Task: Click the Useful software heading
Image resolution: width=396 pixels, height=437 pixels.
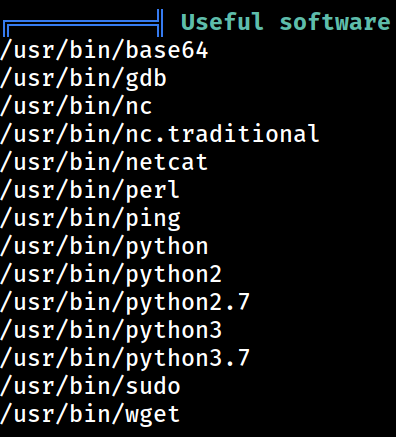Action: pos(285,22)
